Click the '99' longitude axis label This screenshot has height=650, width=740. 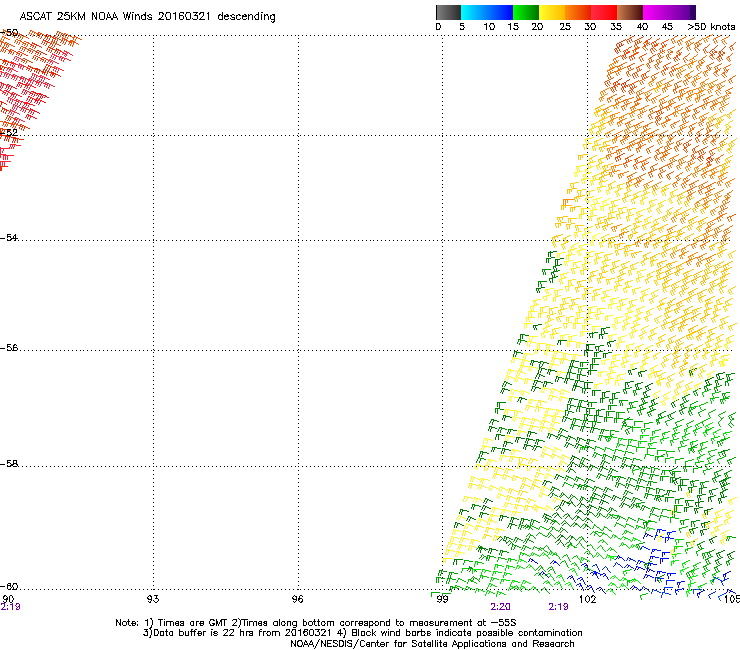click(442, 599)
